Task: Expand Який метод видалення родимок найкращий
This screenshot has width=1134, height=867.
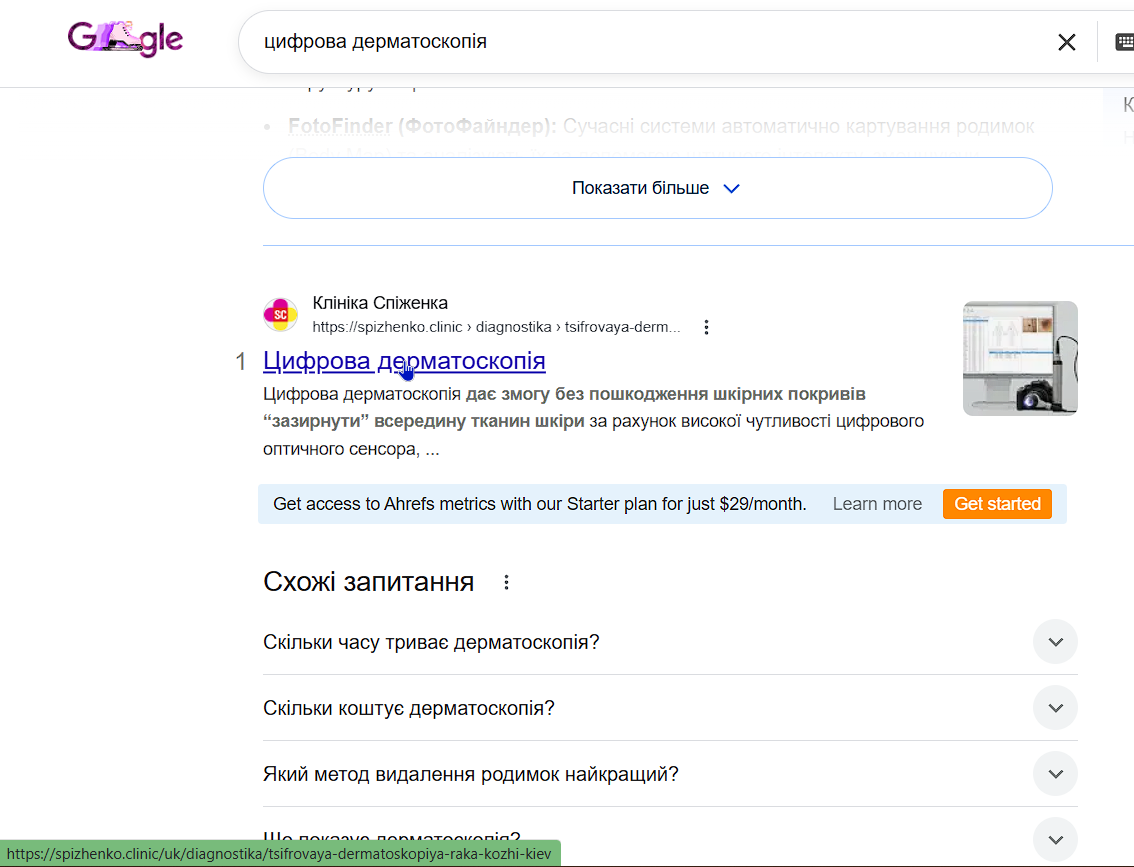Action: [x=670, y=774]
